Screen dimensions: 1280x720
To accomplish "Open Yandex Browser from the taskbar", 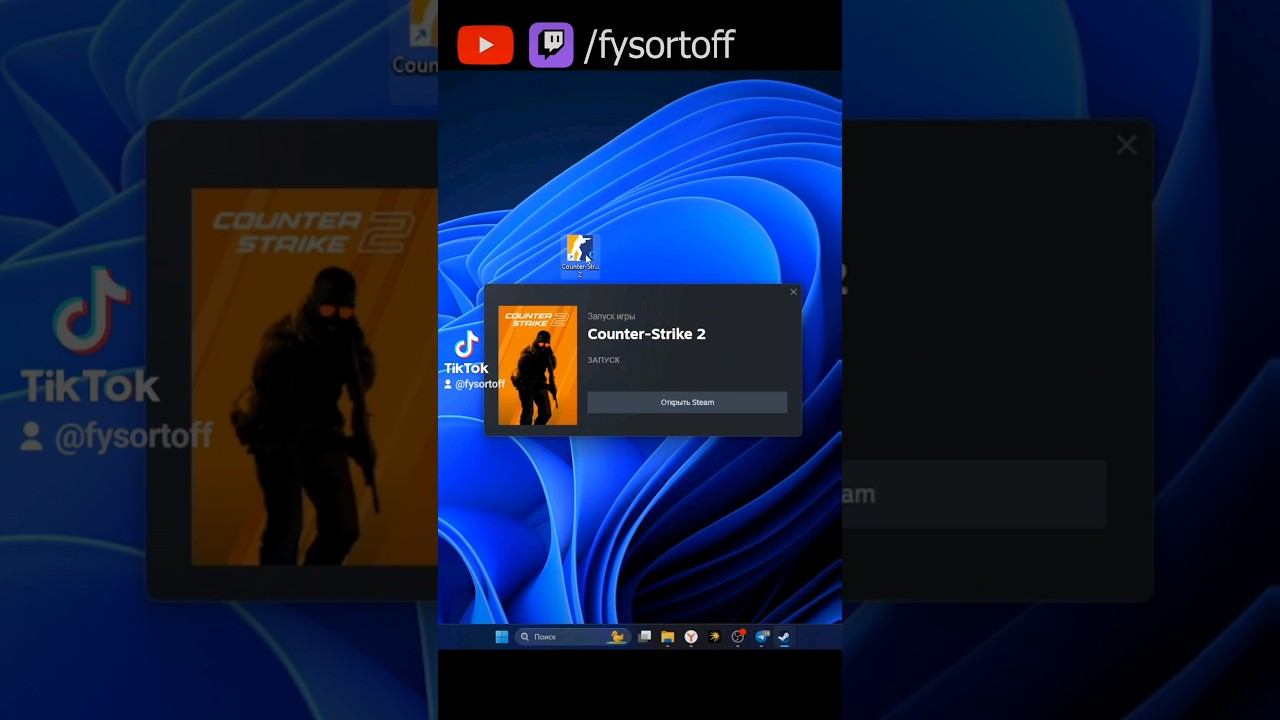I will tap(691, 637).
